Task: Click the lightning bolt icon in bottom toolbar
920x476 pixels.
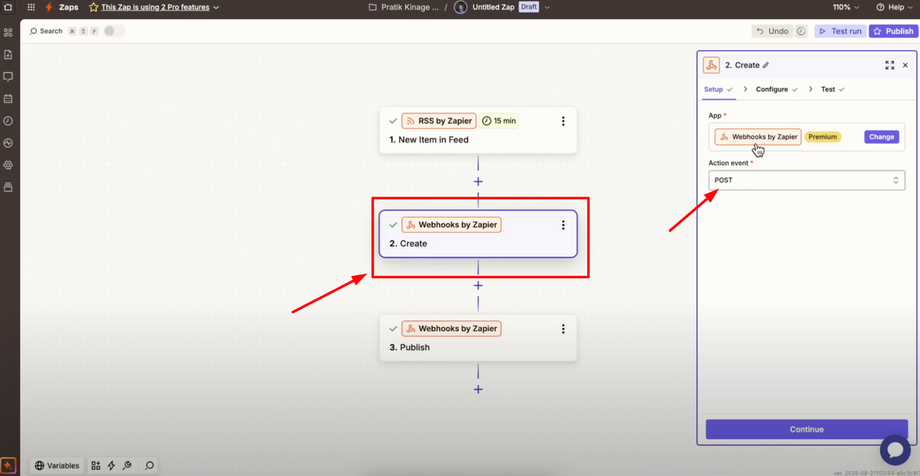Action: click(111, 465)
